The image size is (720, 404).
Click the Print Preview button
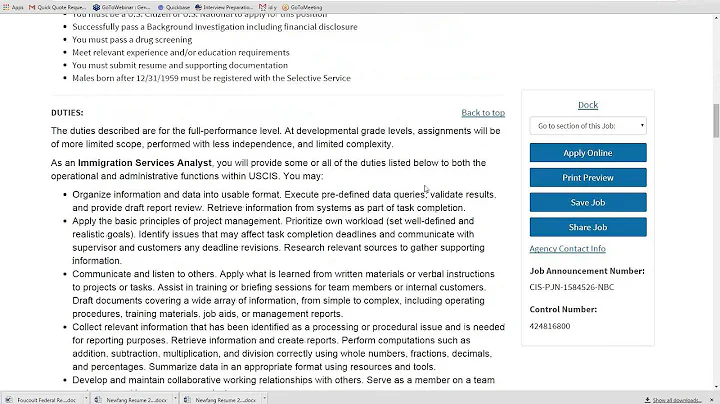coord(588,178)
